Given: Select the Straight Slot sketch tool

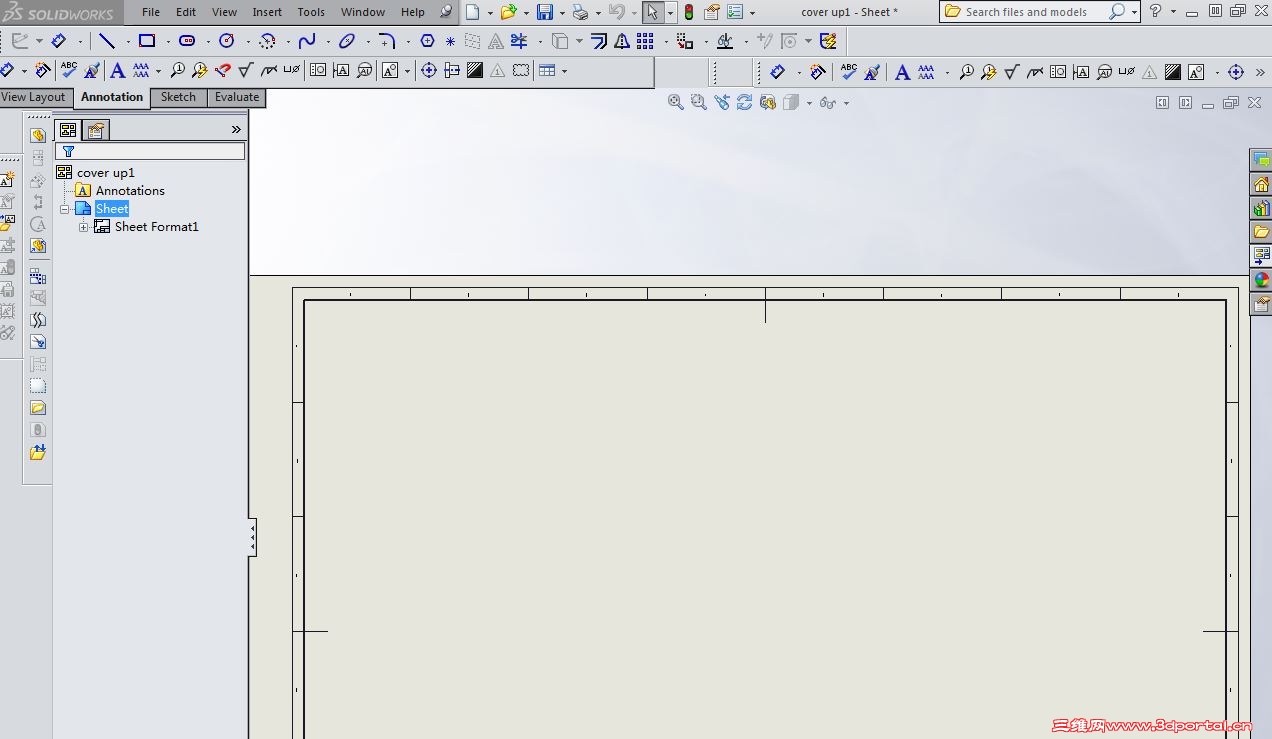Looking at the screenshot, I should tap(187, 41).
